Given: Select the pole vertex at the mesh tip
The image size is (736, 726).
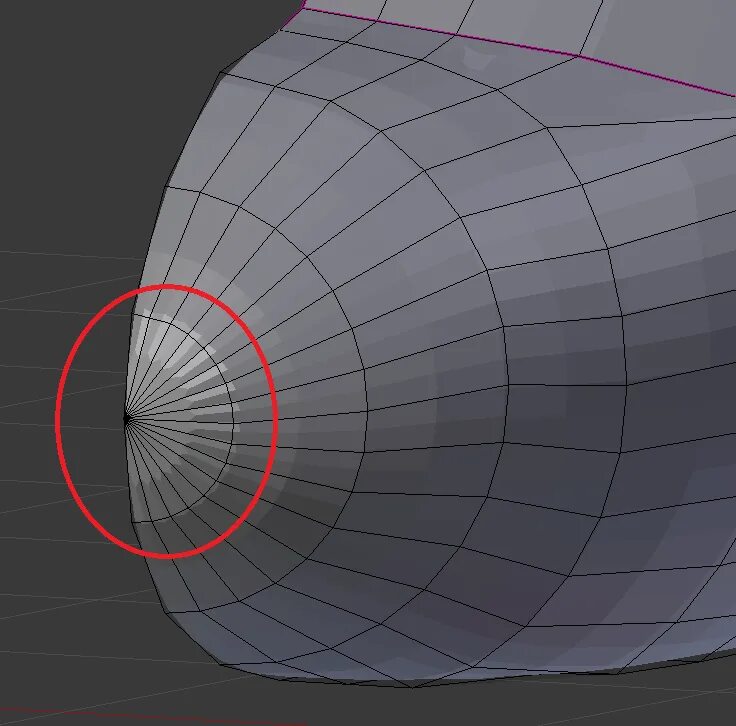Looking at the screenshot, I should [x=126, y=418].
